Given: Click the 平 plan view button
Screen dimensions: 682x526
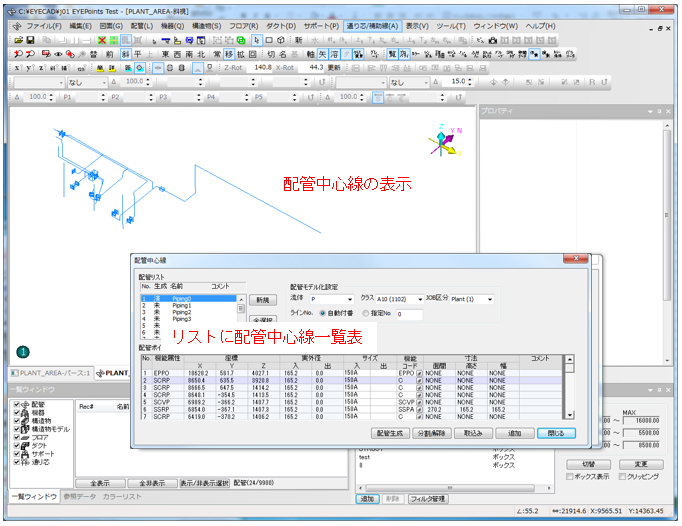Looking at the screenshot, I should click(138, 54).
